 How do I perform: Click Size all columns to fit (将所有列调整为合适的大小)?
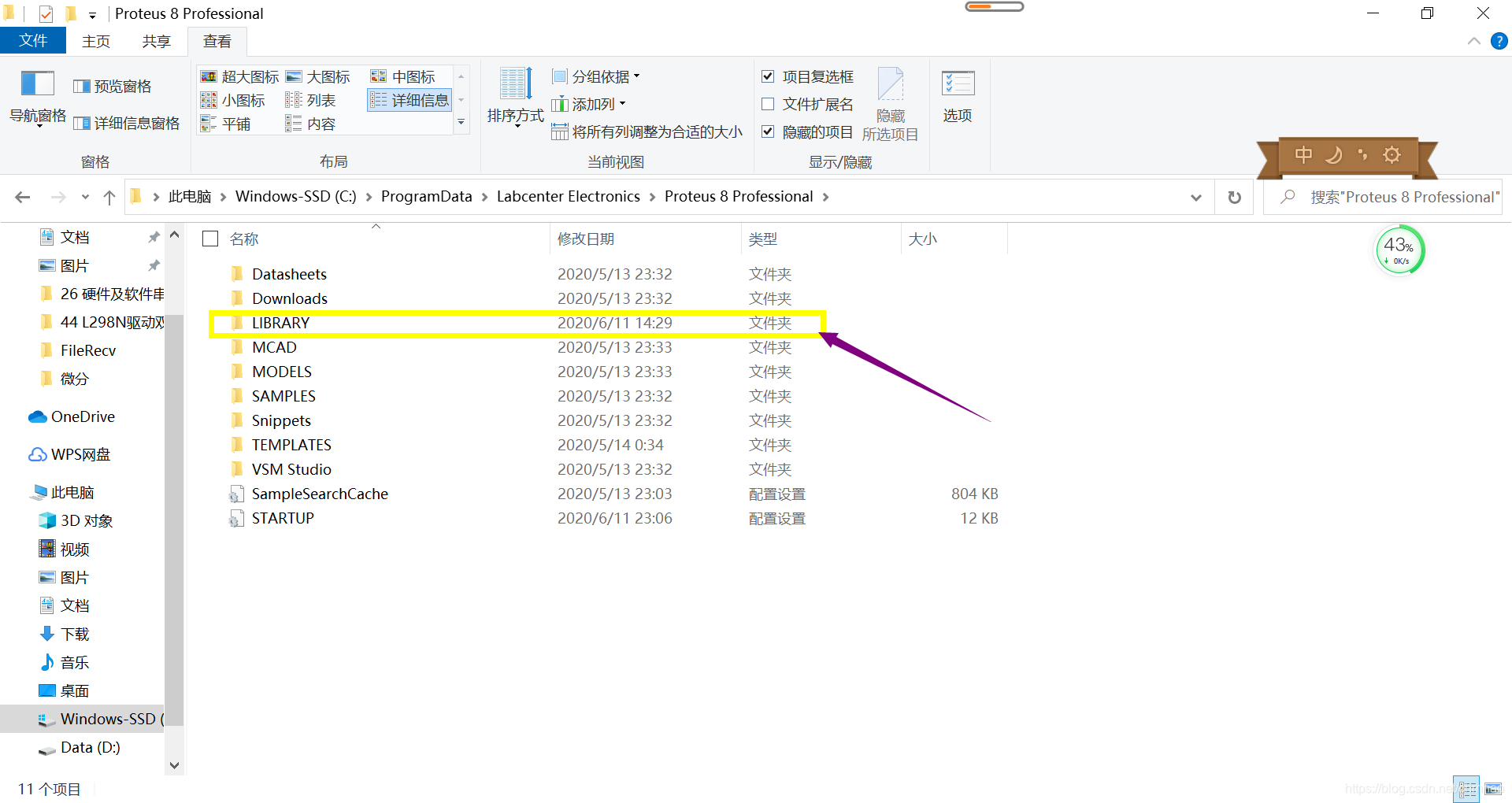tap(647, 131)
